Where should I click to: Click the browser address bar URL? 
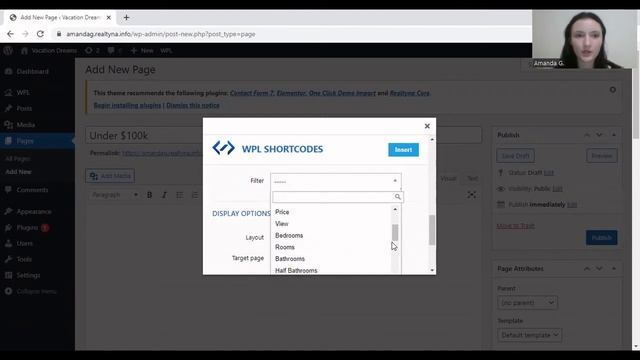pyautogui.click(x=161, y=34)
